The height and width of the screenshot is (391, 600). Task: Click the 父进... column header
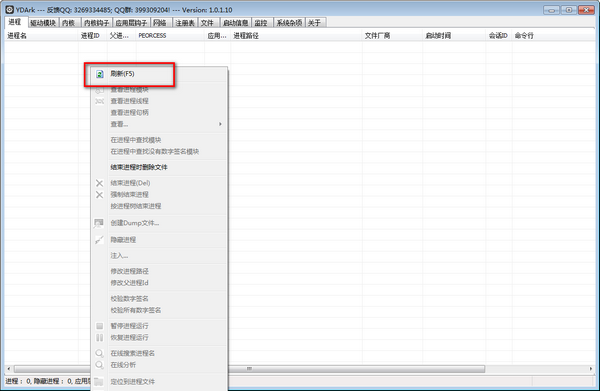122,36
